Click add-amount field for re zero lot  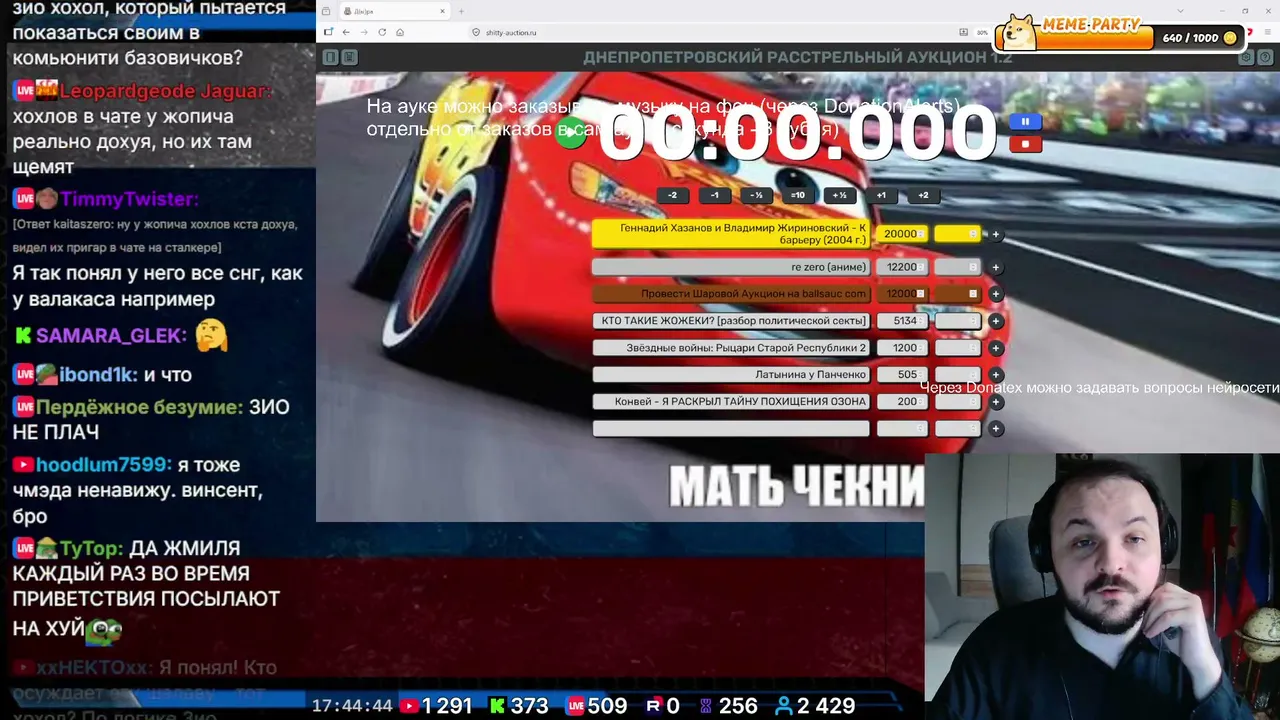pos(958,268)
